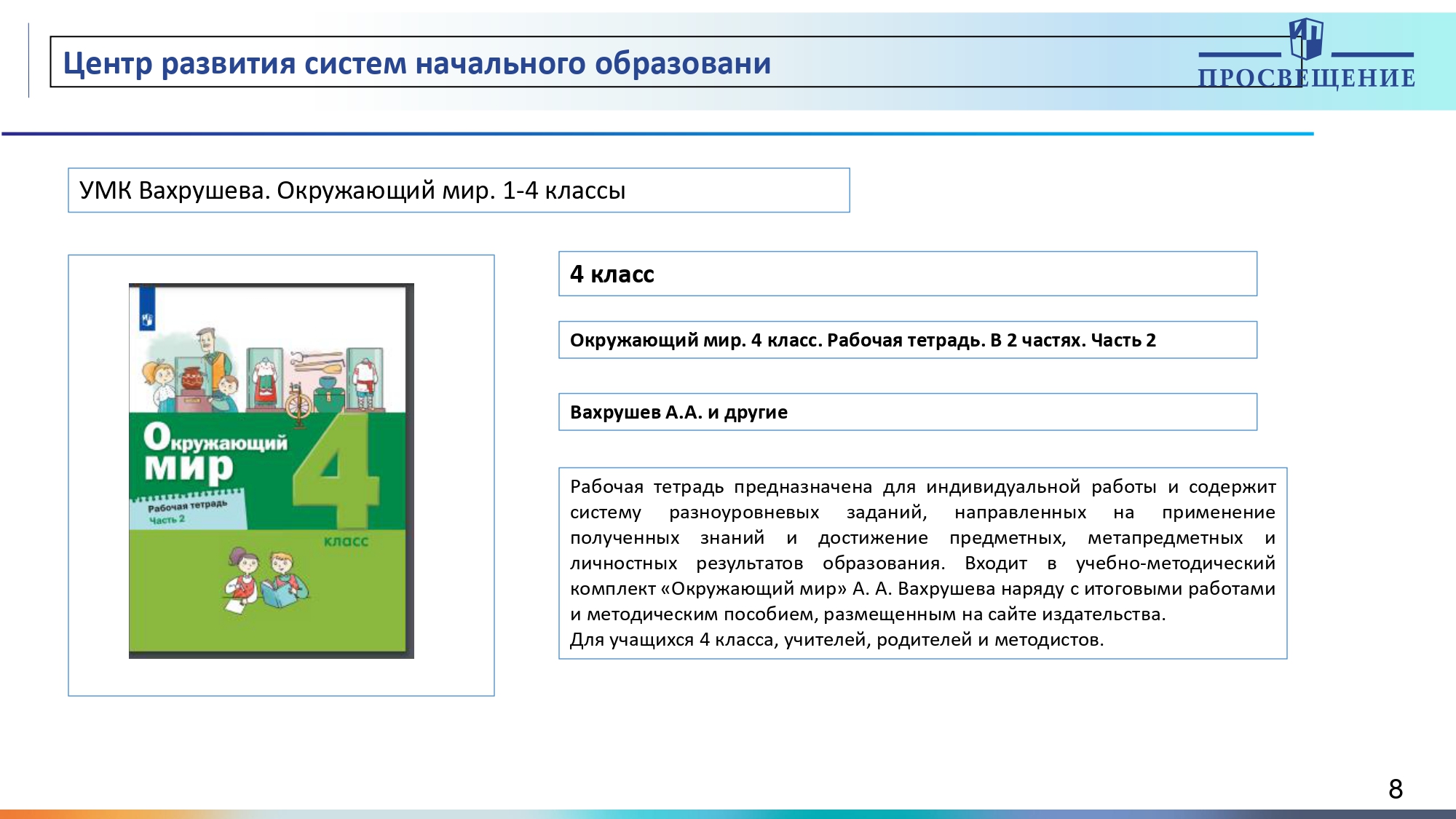Click the 'Рабочая тетрадь Часть 2' label on the cover
The image size is (1456, 819).
pyautogui.click(x=188, y=511)
